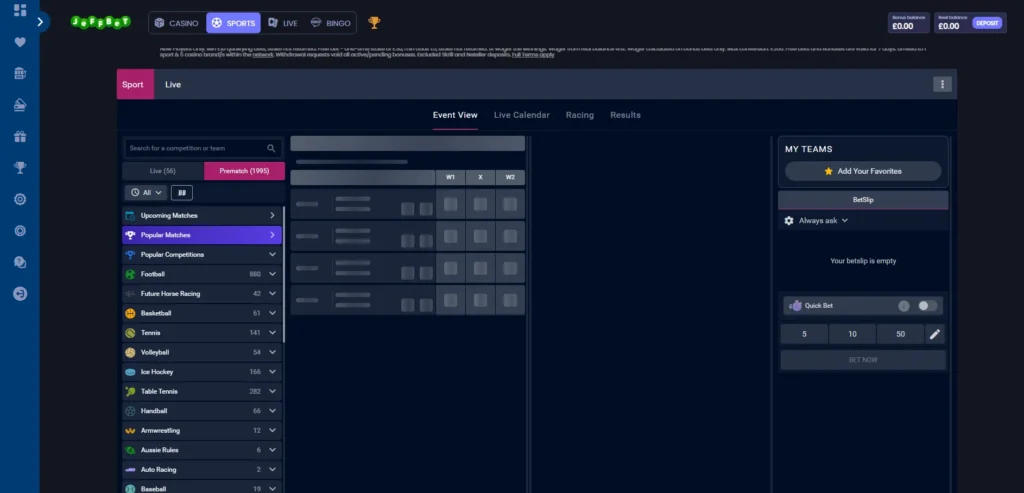Open Popular Matches list
Screen dimensions: 1024x493
click(202, 235)
